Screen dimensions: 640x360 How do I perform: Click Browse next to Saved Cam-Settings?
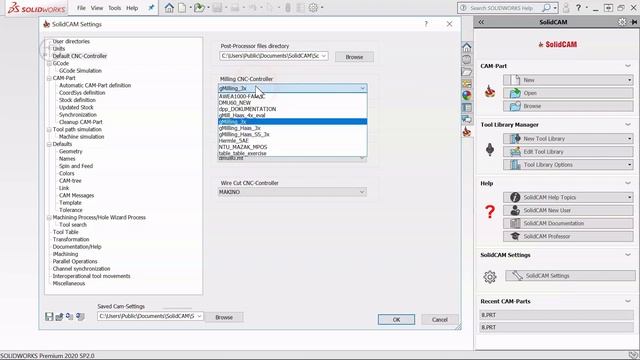tap(224, 317)
